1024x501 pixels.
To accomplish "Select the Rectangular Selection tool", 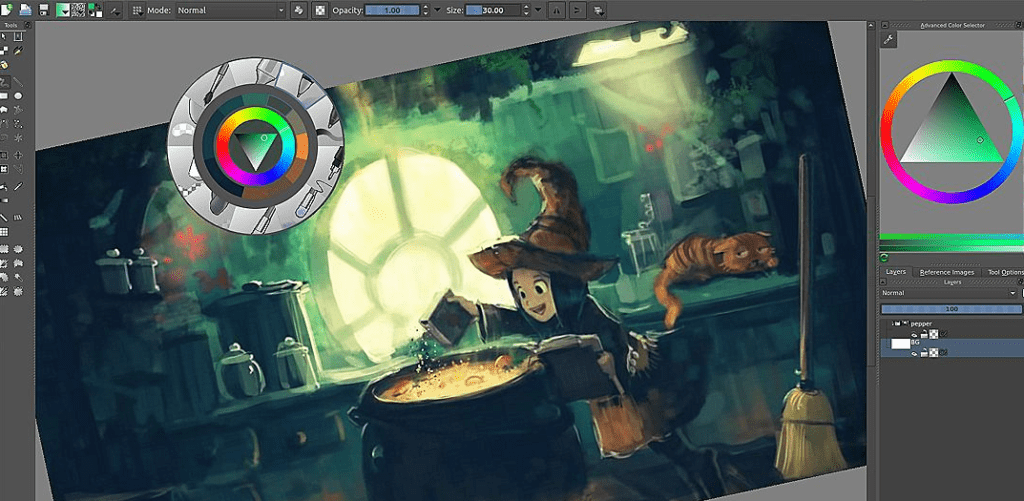I will tap(4, 249).
